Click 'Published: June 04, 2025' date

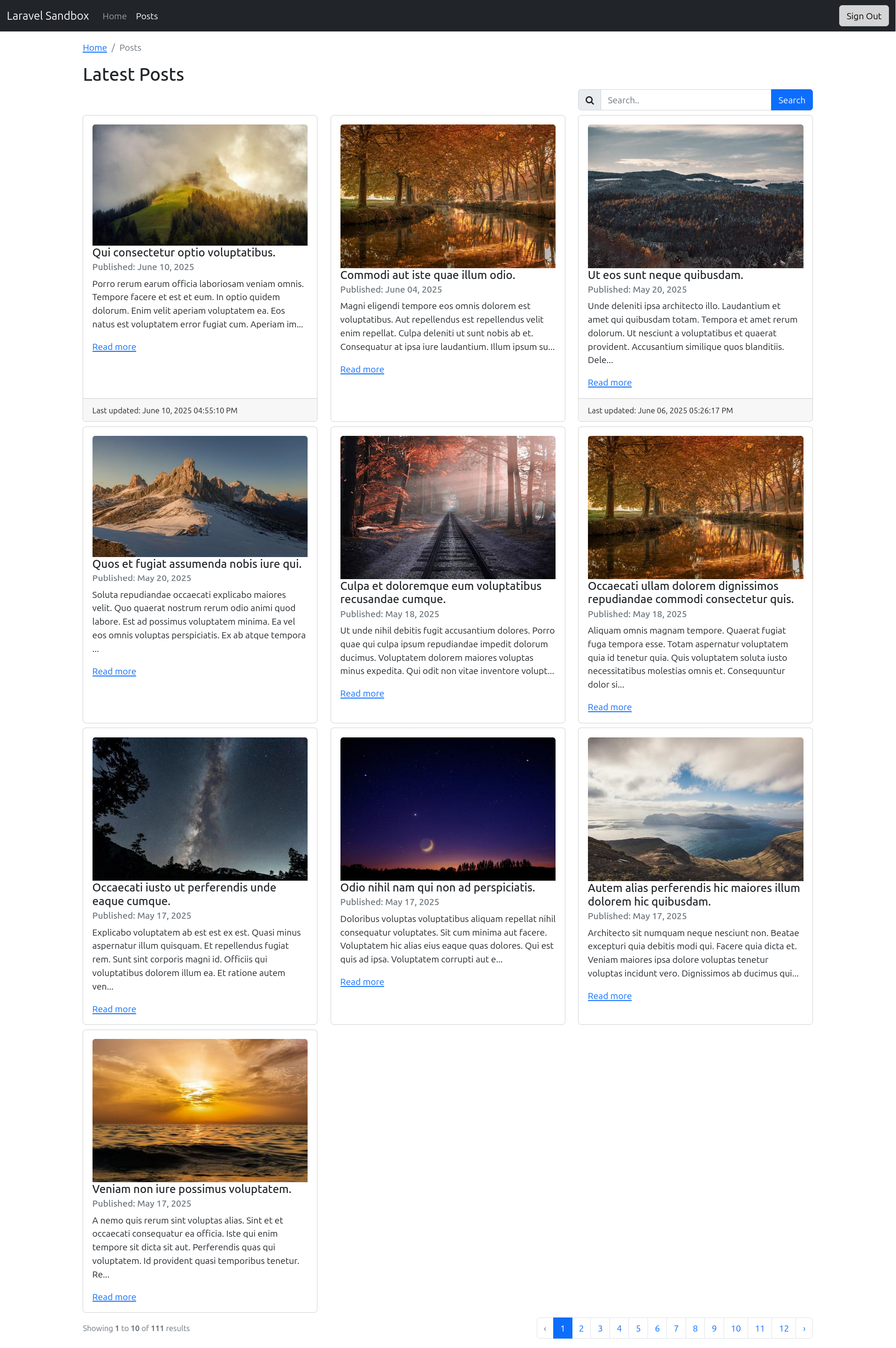(391, 289)
